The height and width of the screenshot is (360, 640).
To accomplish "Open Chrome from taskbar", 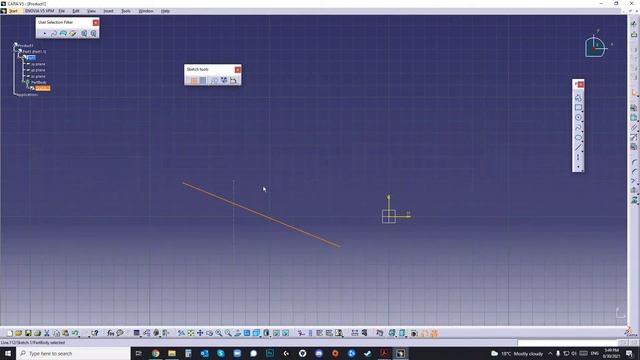I will click(156, 353).
